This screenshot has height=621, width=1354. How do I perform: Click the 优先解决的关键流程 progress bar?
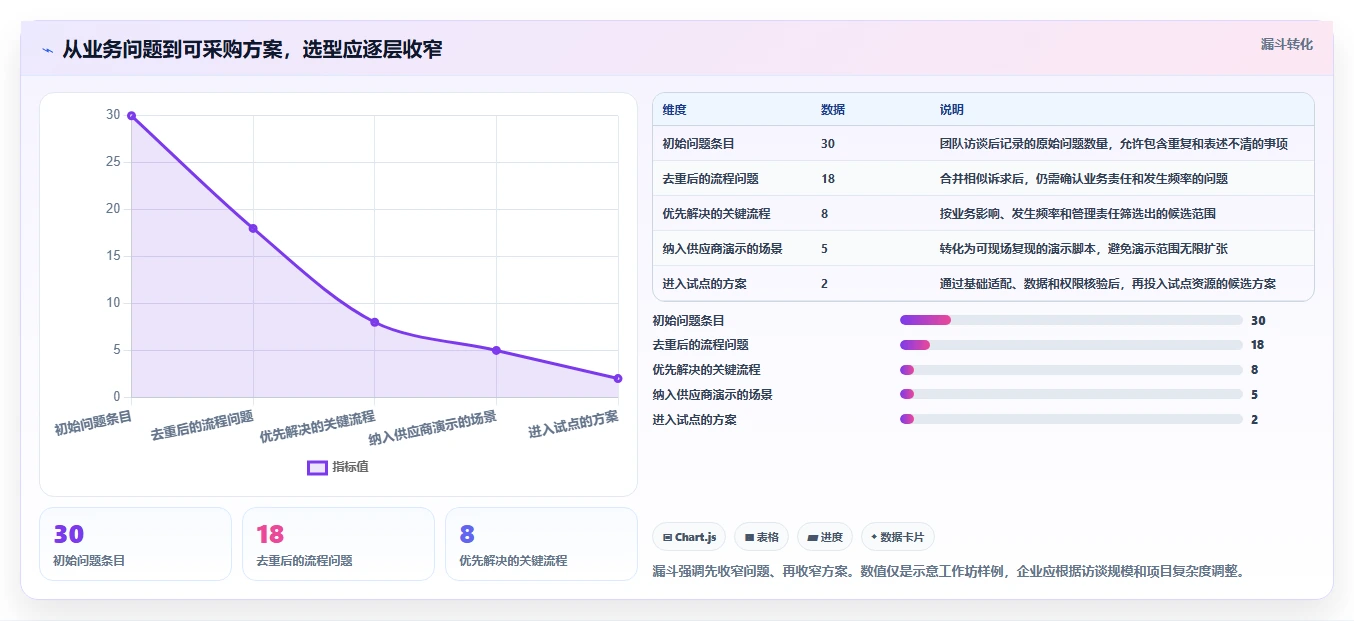pyautogui.click(x=1071, y=370)
